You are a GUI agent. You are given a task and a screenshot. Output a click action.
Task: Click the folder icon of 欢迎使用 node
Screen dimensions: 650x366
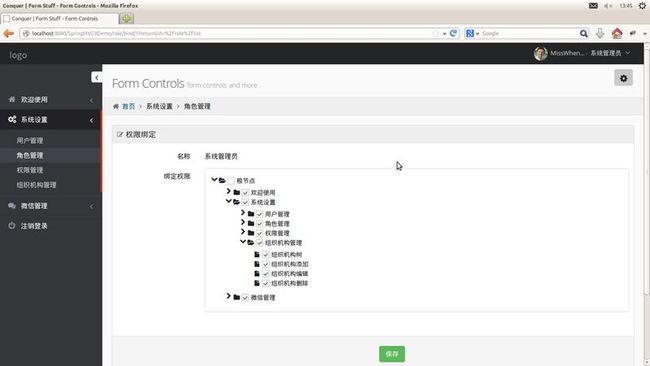(x=237, y=192)
